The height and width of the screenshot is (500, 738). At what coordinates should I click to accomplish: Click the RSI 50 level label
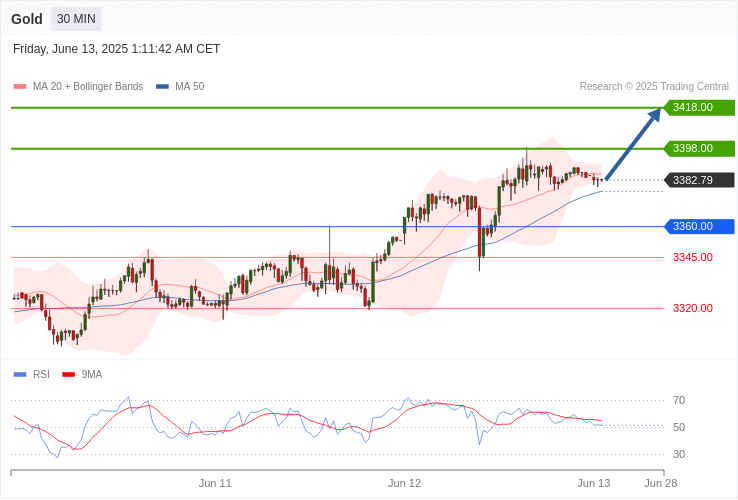coord(679,427)
